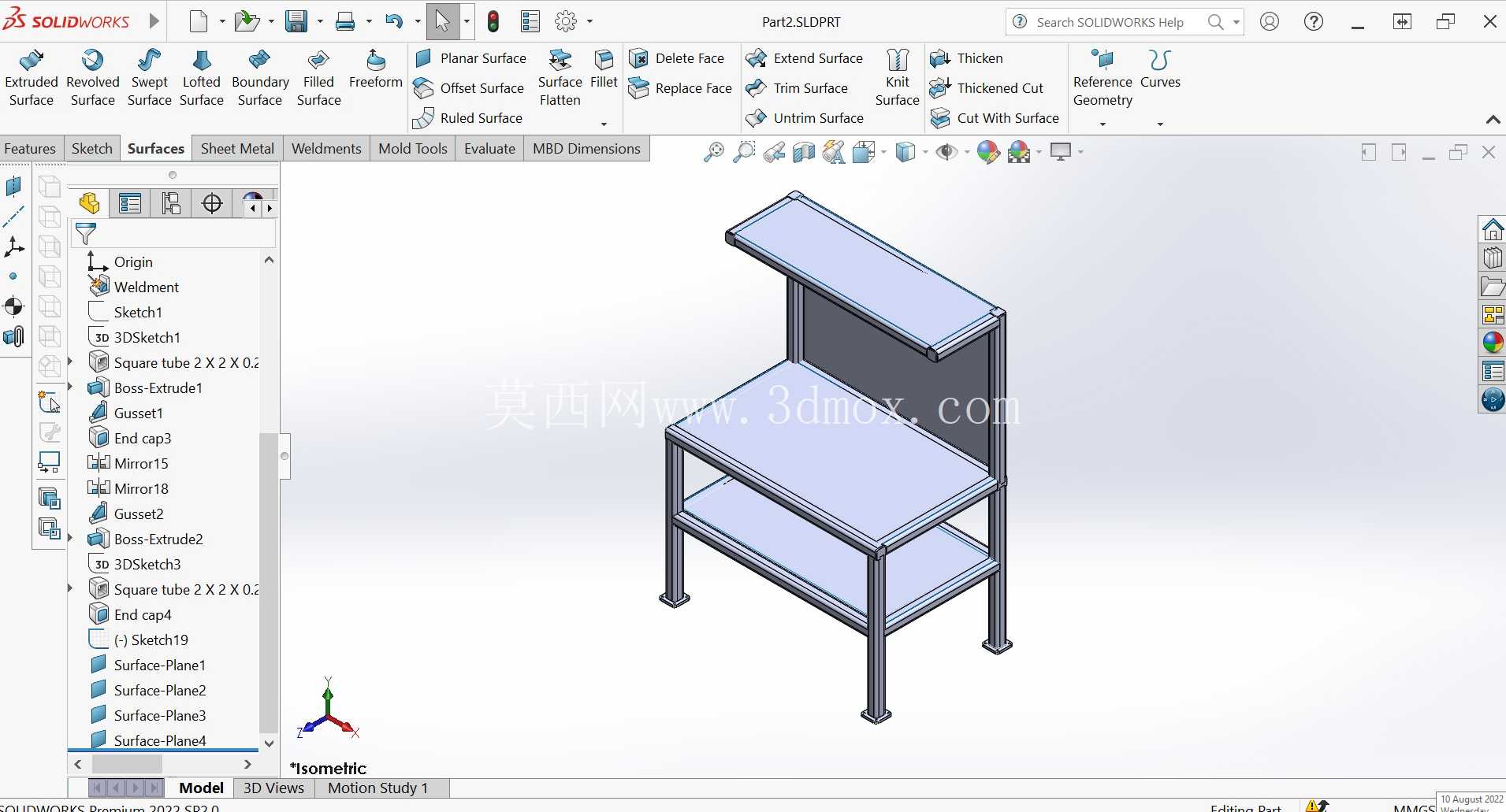Open the Edit Appearance color ball

pyautogui.click(x=987, y=152)
